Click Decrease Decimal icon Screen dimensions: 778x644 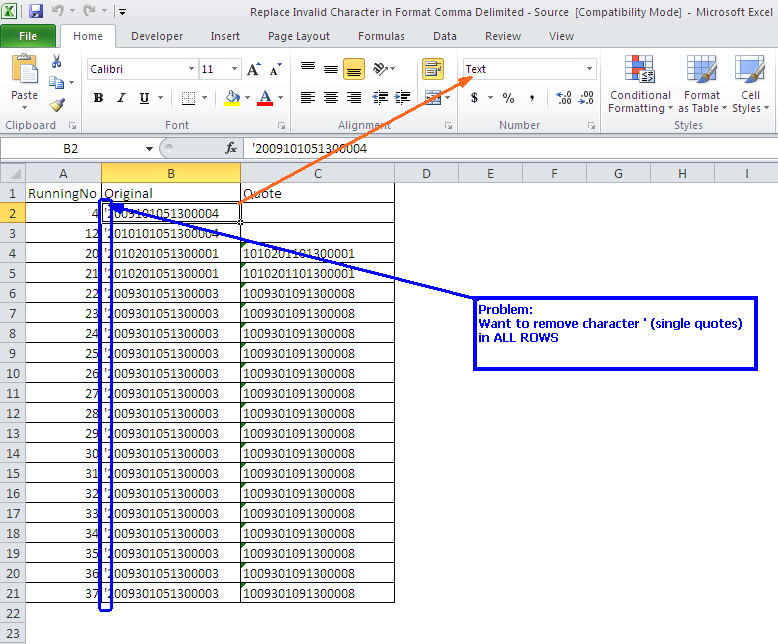pyautogui.click(x=586, y=98)
